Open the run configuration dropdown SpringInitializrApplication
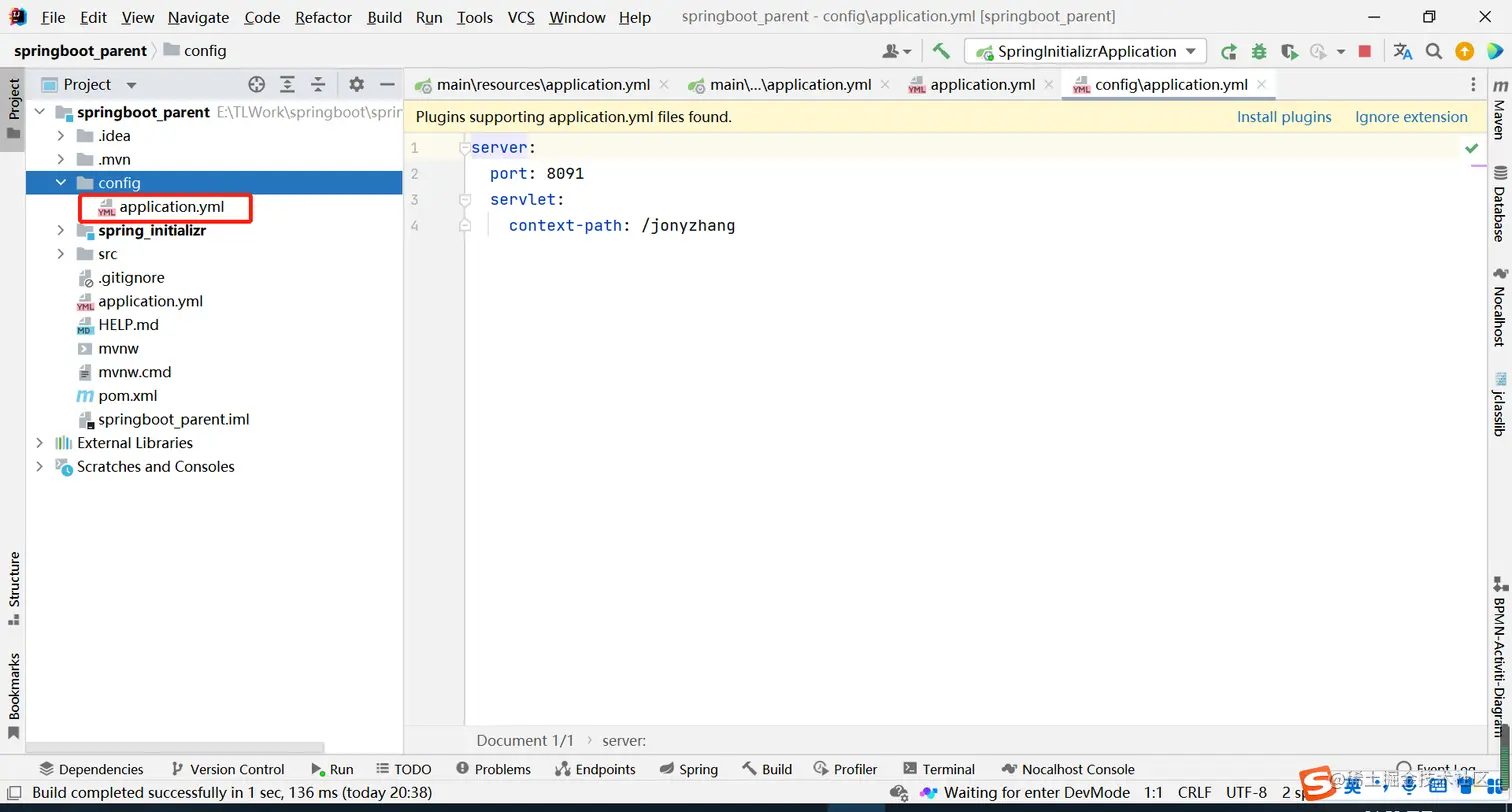1512x812 pixels. coord(1086,51)
